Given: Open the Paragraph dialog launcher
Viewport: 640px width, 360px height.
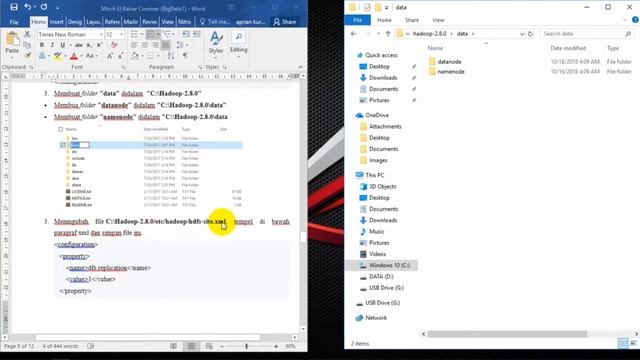Looking at the screenshot, I should pos(200,67).
